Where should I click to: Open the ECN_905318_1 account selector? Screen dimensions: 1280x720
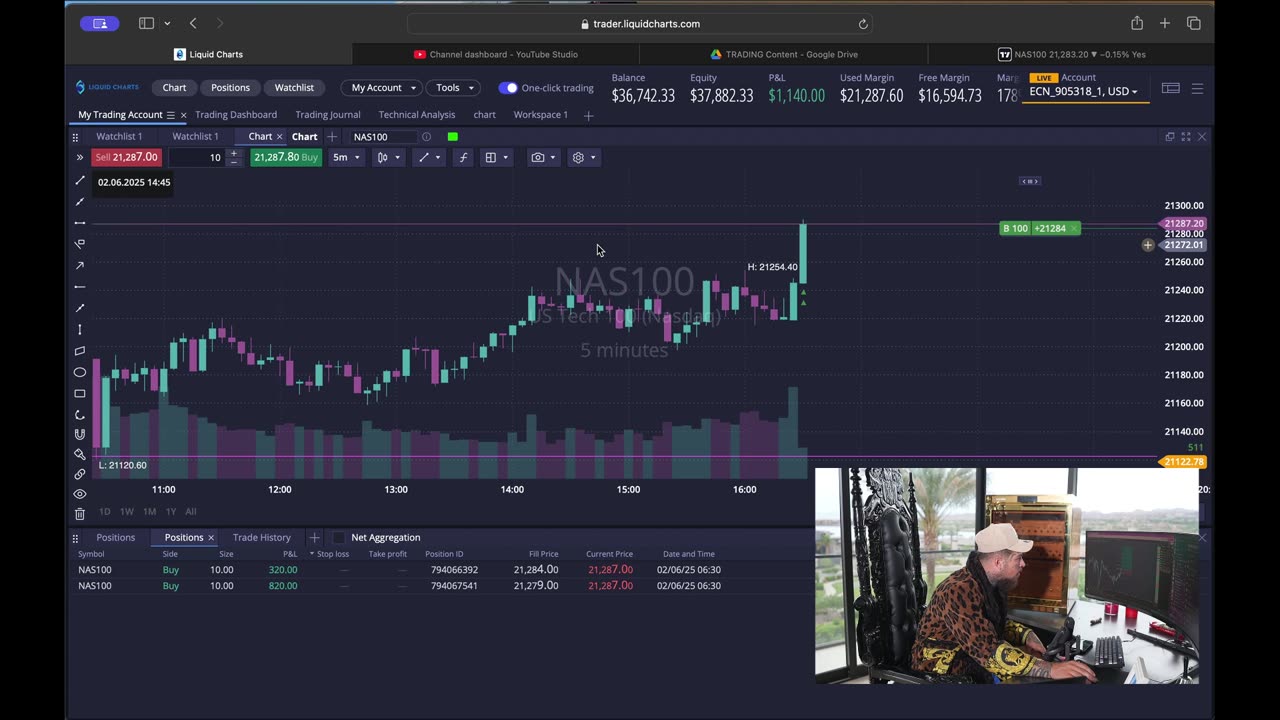pyautogui.click(x=1083, y=91)
